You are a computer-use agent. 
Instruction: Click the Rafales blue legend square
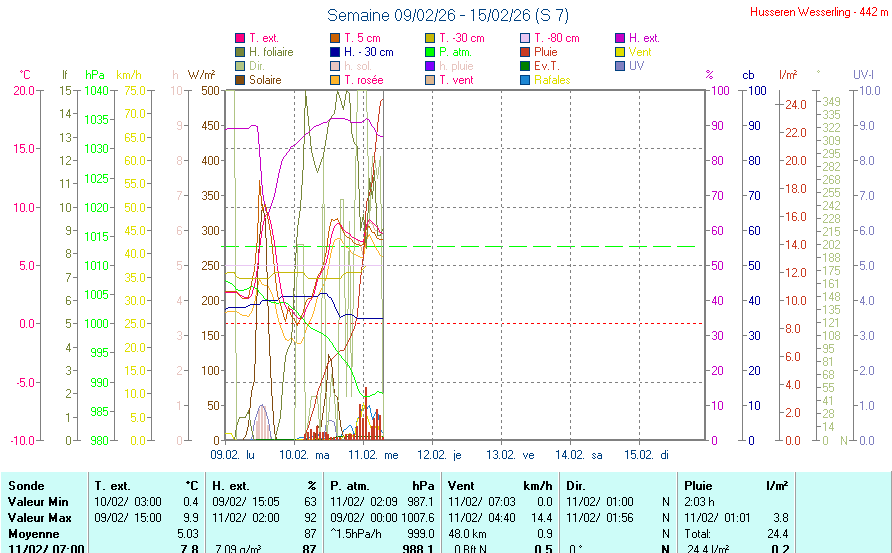(525, 80)
